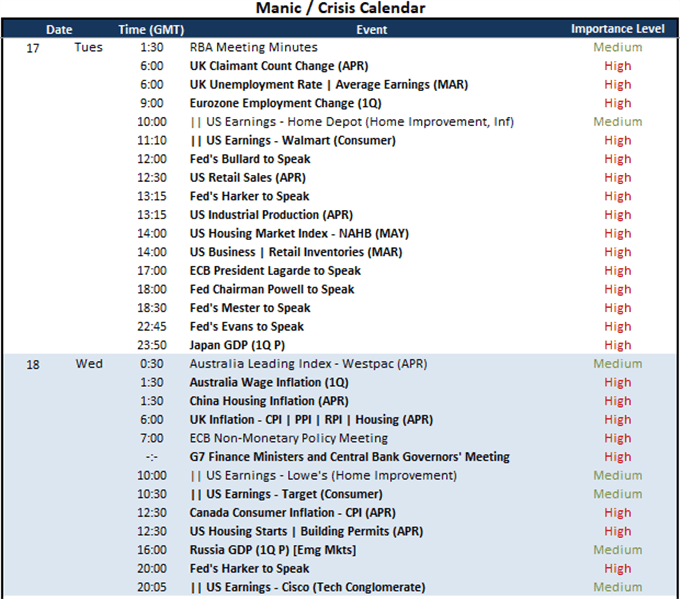Select 'US Retail Sales (APR)' event
Viewport: 680px width, 599px height.
(x=248, y=178)
